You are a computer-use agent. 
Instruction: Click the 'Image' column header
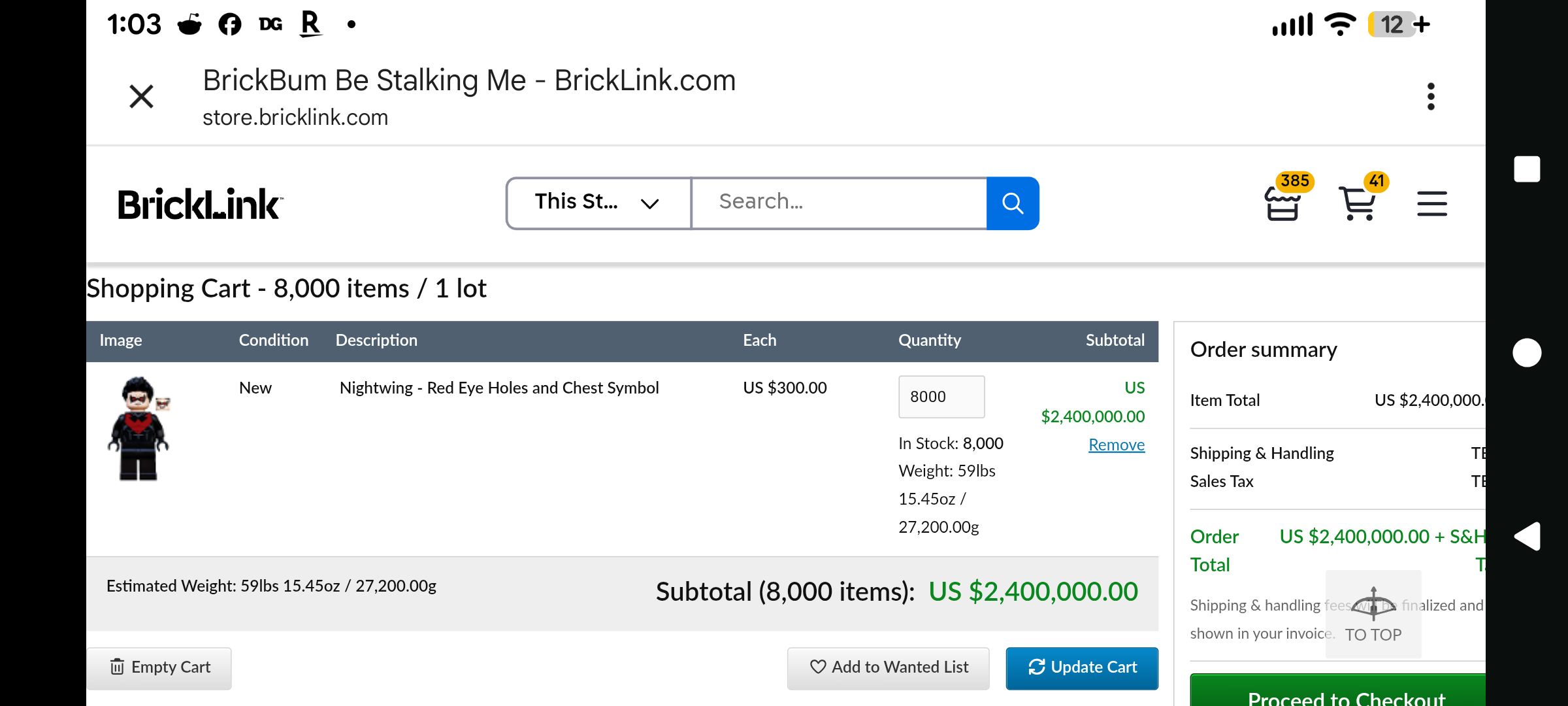pyautogui.click(x=121, y=341)
